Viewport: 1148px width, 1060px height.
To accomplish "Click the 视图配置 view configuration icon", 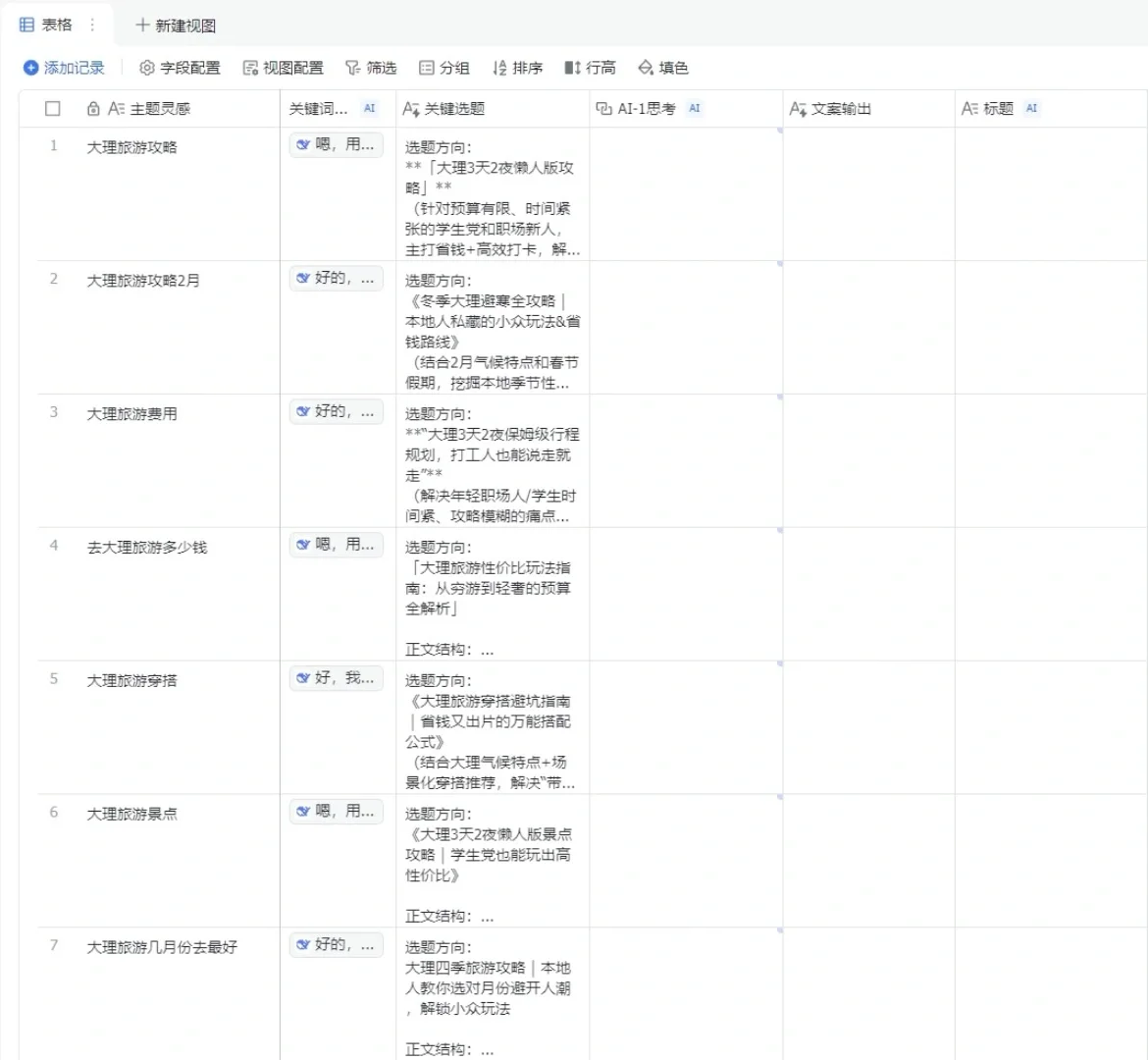I will pyautogui.click(x=251, y=67).
